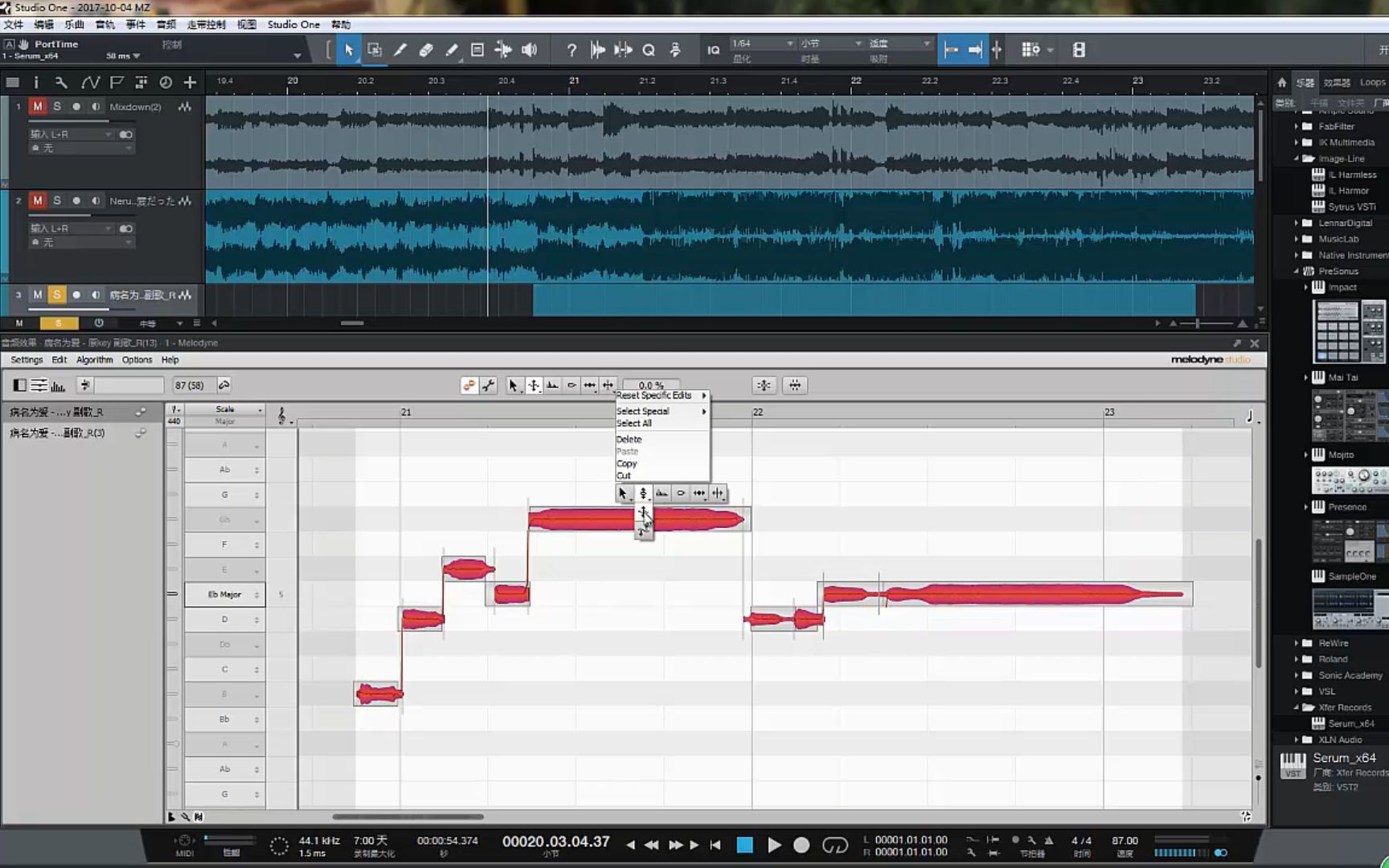The width and height of the screenshot is (1389, 868).
Task: Select Melodyne pitch tool in top toolbar
Action: (x=533, y=386)
